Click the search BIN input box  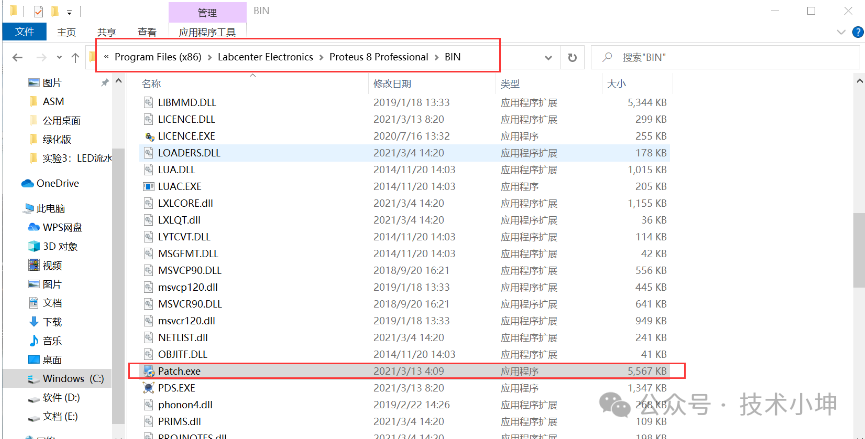[725, 57]
